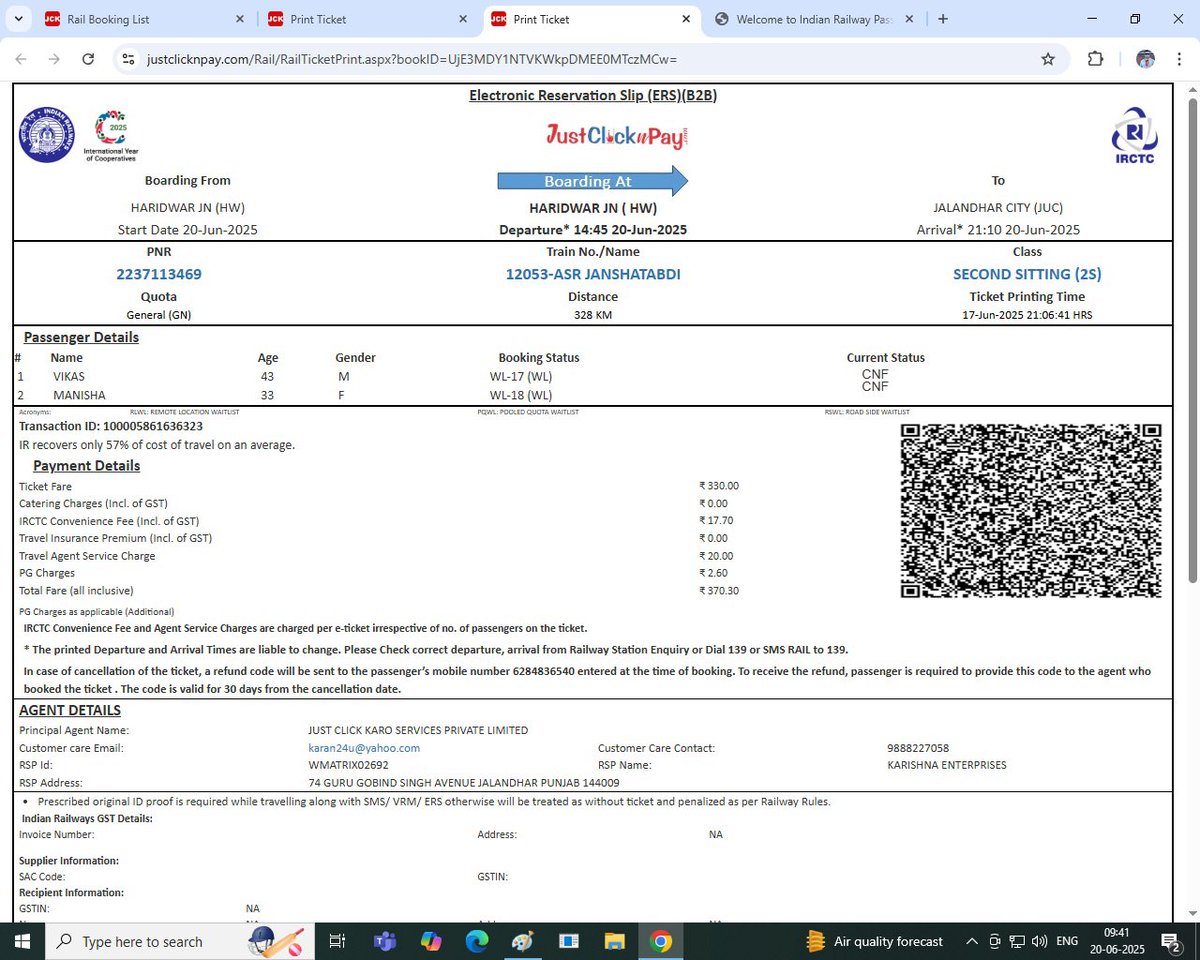Image resolution: width=1200 pixels, height=960 pixels.
Task: View site information icon in address bar
Action: click(x=128, y=59)
